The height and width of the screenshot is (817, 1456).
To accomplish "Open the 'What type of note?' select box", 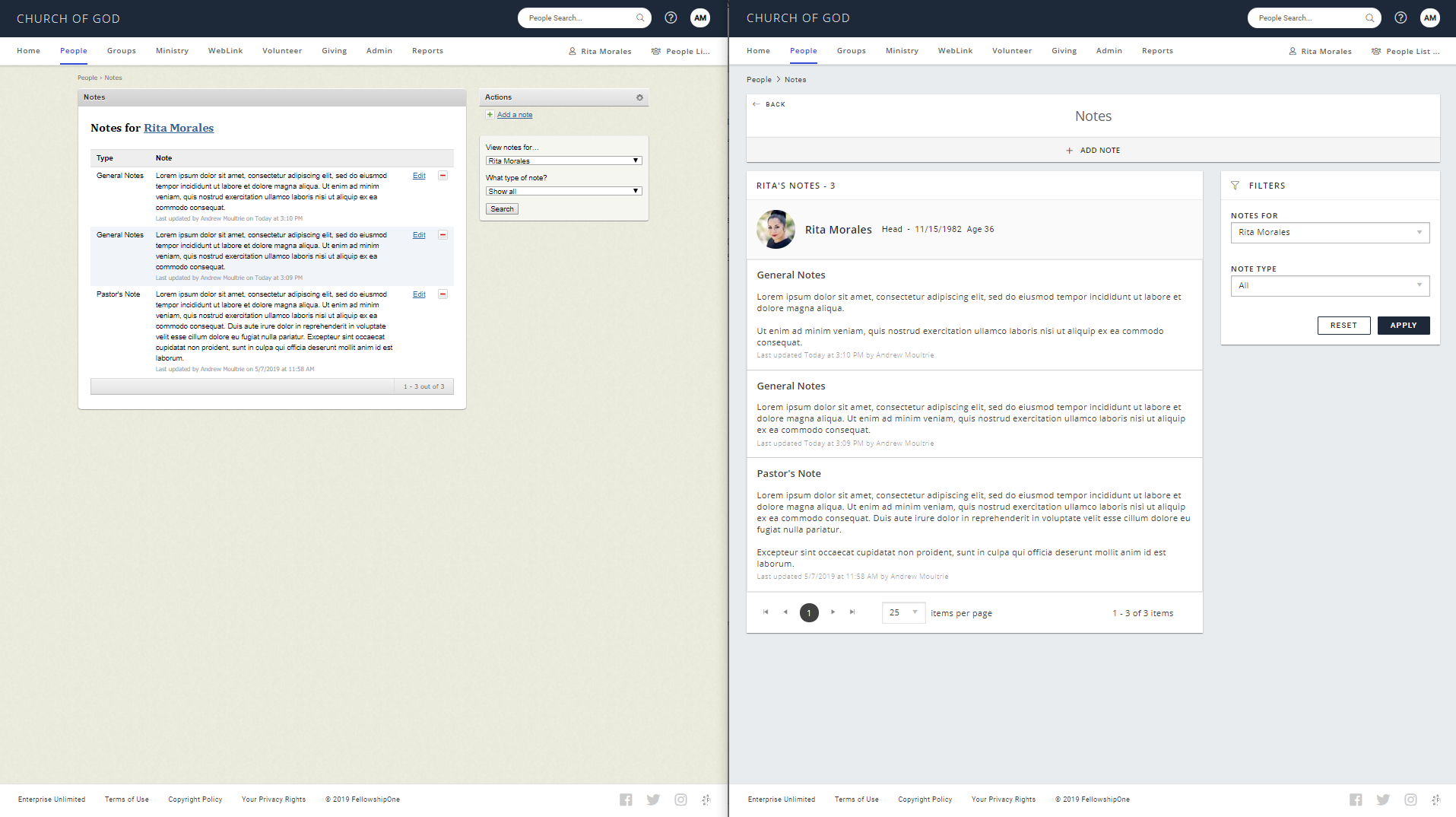I will click(563, 192).
